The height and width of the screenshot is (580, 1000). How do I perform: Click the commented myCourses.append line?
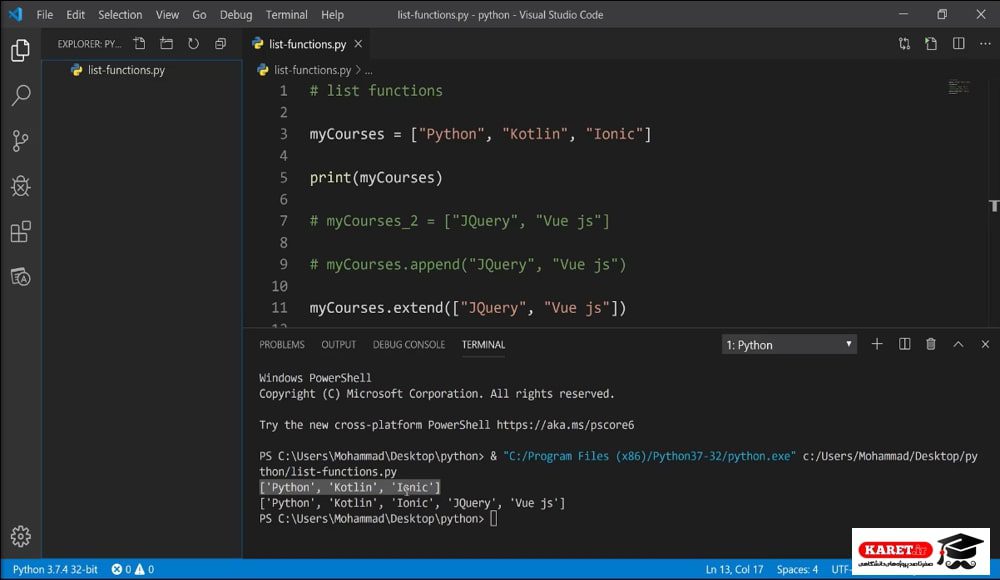(x=467, y=265)
